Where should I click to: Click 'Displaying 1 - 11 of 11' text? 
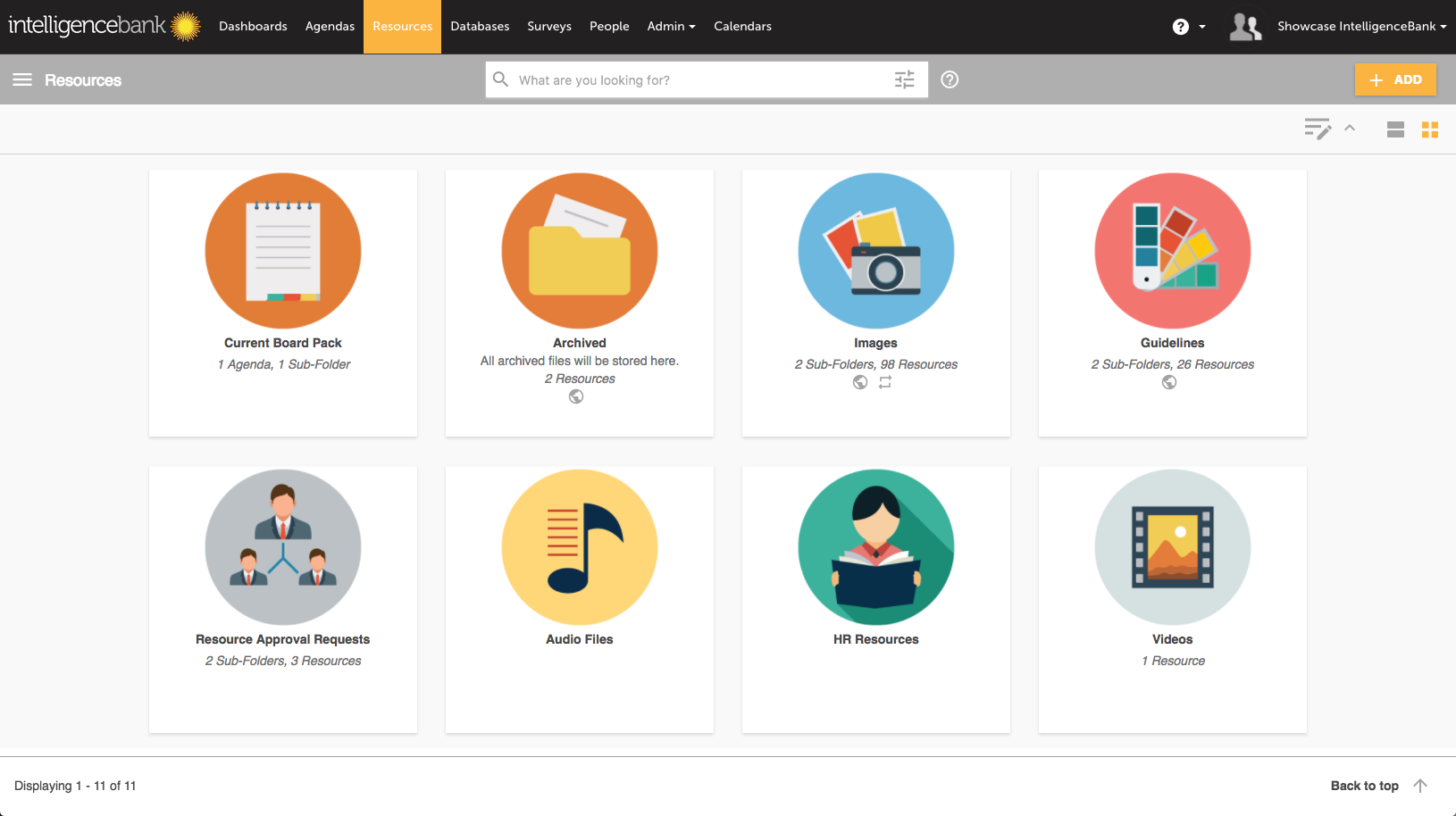click(x=75, y=786)
